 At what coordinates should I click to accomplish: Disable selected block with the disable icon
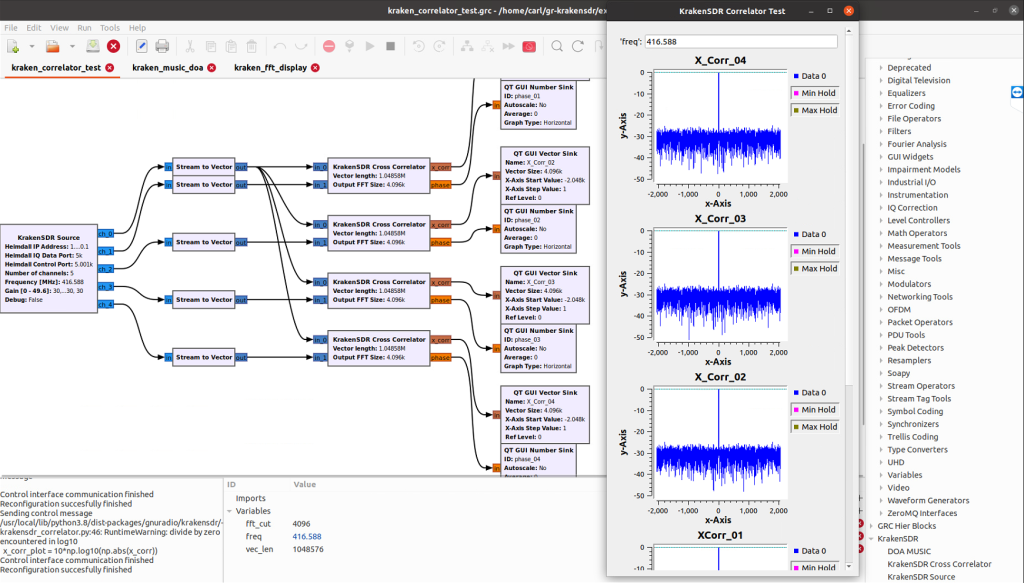click(x=488, y=46)
